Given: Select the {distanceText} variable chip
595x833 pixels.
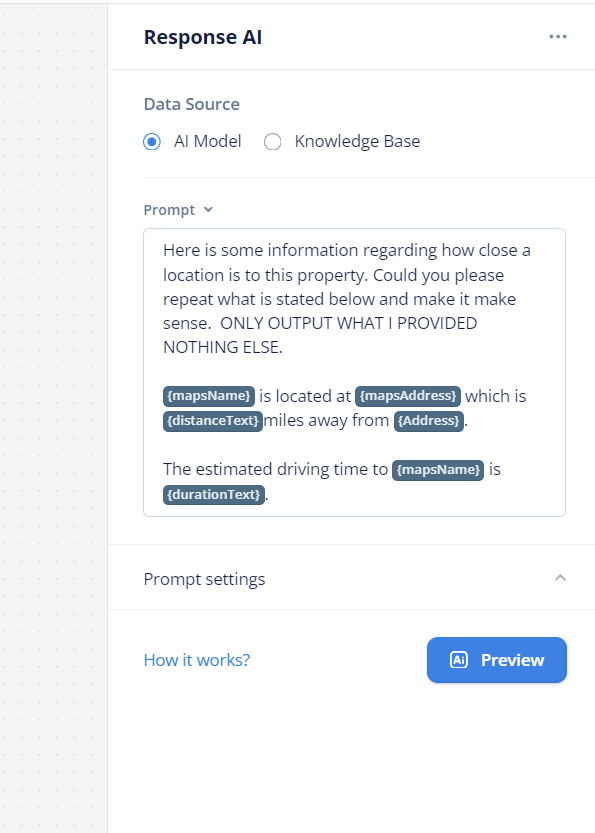Looking at the screenshot, I should (213, 421).
